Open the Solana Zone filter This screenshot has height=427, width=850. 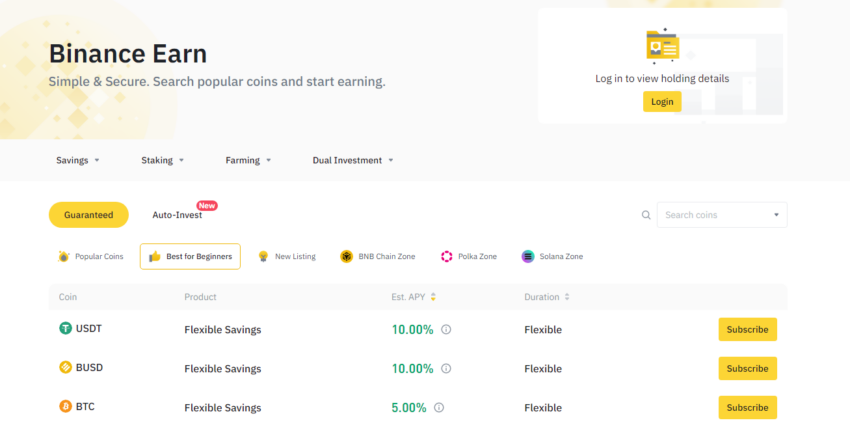tap(552, 256)
